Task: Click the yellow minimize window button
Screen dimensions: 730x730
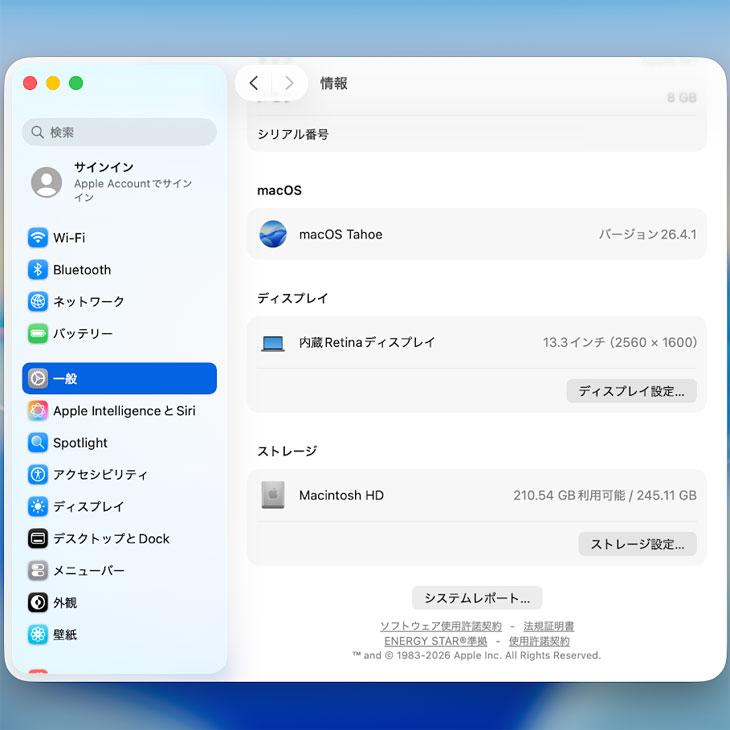Action: tap(53, 83)
